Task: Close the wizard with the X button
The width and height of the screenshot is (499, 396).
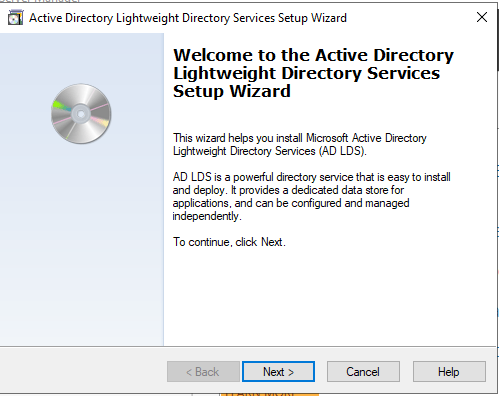Action: (482, 17)
